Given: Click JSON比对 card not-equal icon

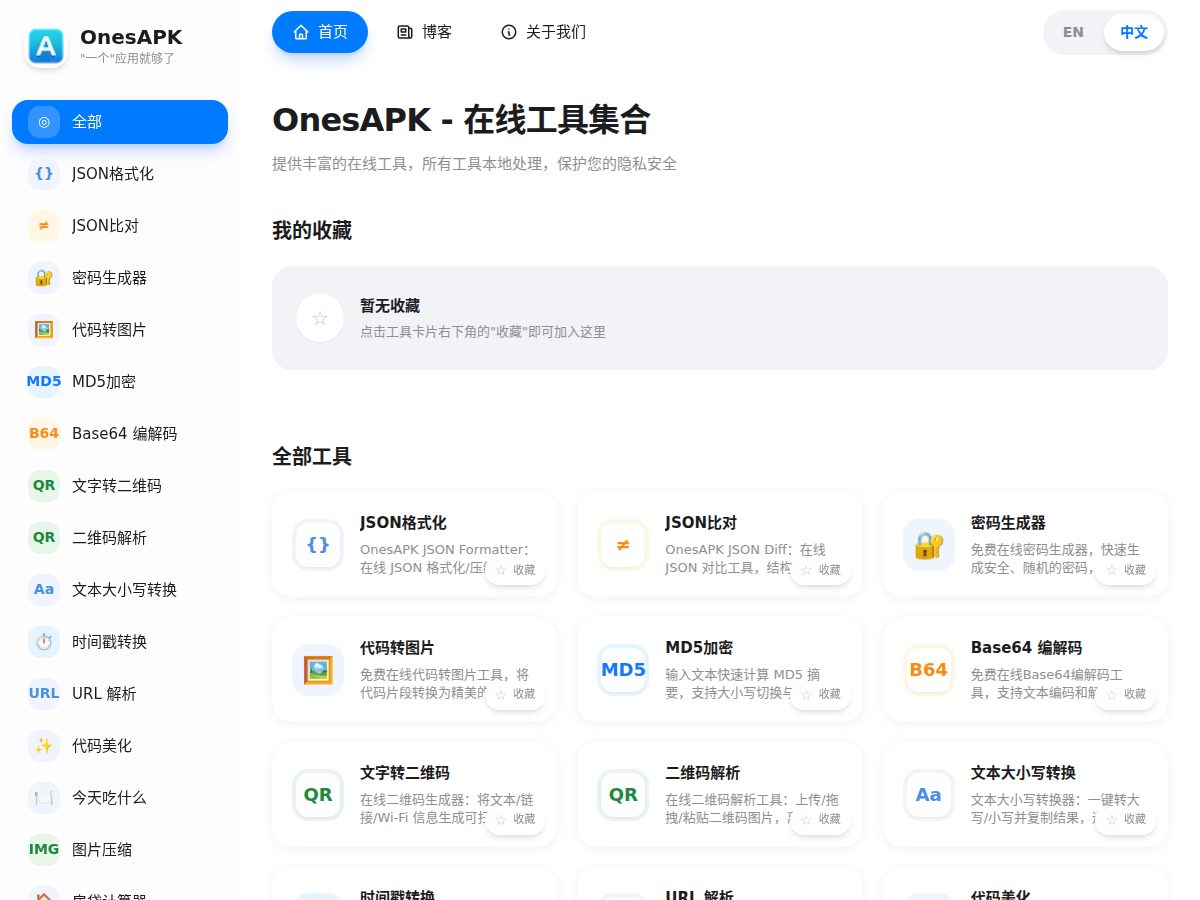Looking at the screenshot, I should point(623,545).
